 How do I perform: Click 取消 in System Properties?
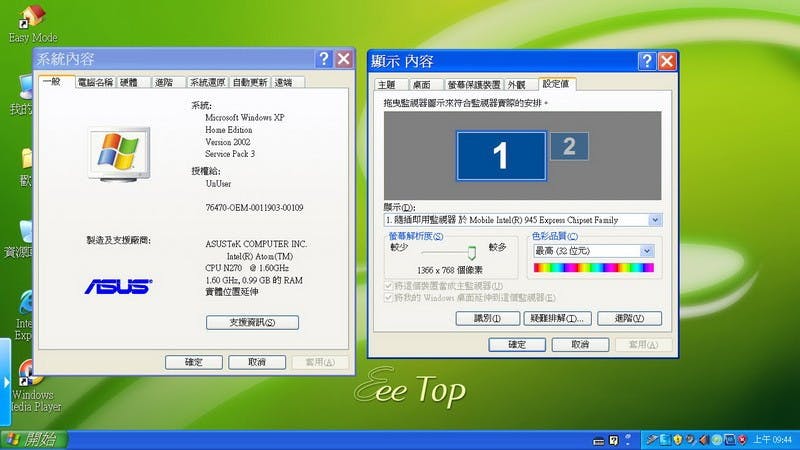tap(257, 362)
